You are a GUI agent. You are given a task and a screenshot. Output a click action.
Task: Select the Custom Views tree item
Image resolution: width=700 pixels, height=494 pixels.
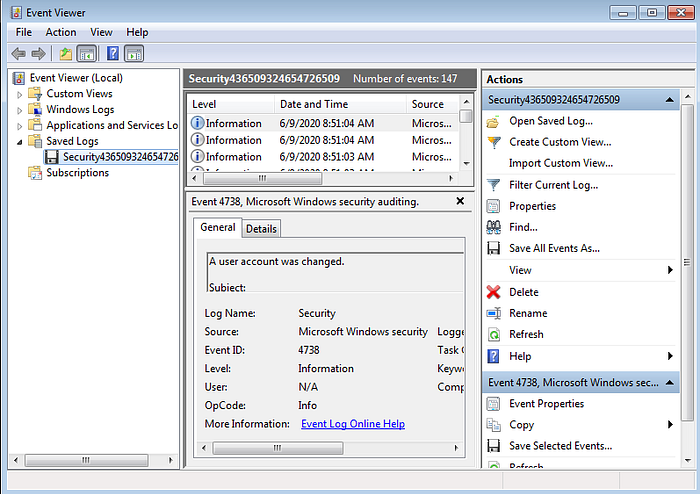(x=79, y=94)
